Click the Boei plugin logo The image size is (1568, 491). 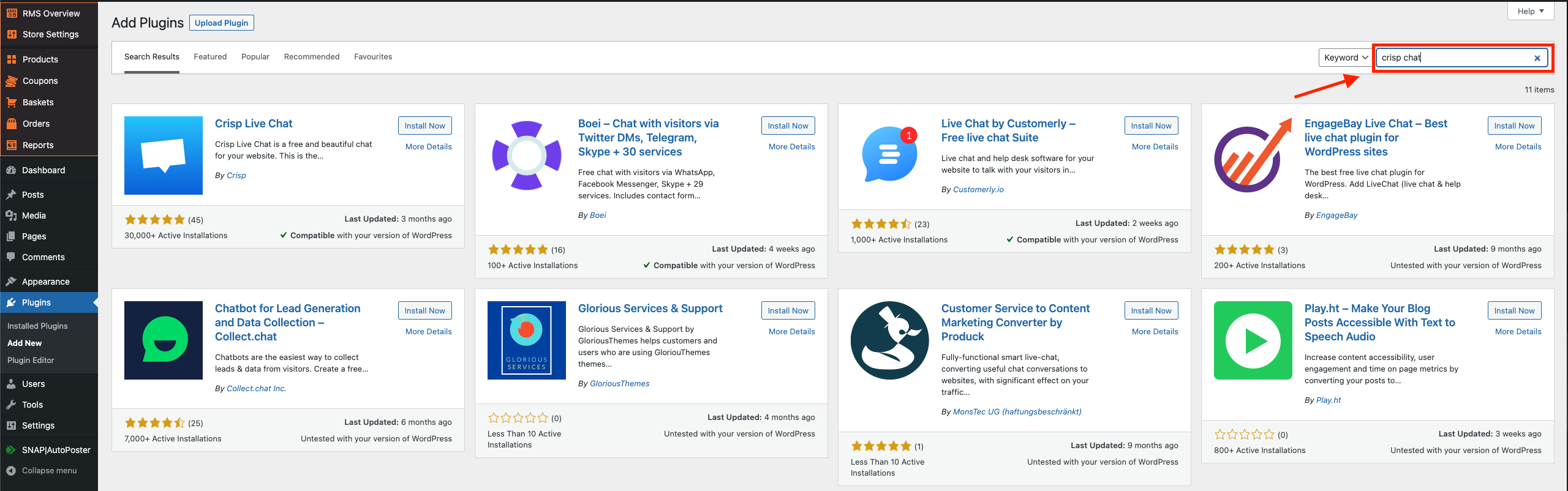click(527, 156)
